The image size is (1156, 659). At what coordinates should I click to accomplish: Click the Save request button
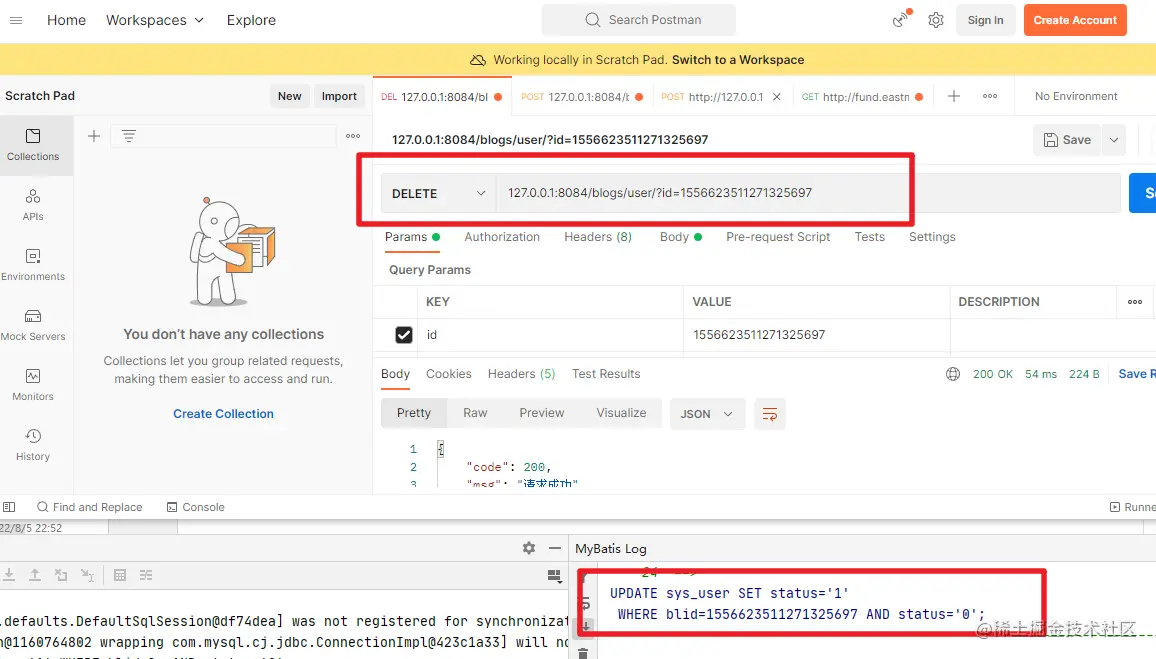tap(1067, 140)
